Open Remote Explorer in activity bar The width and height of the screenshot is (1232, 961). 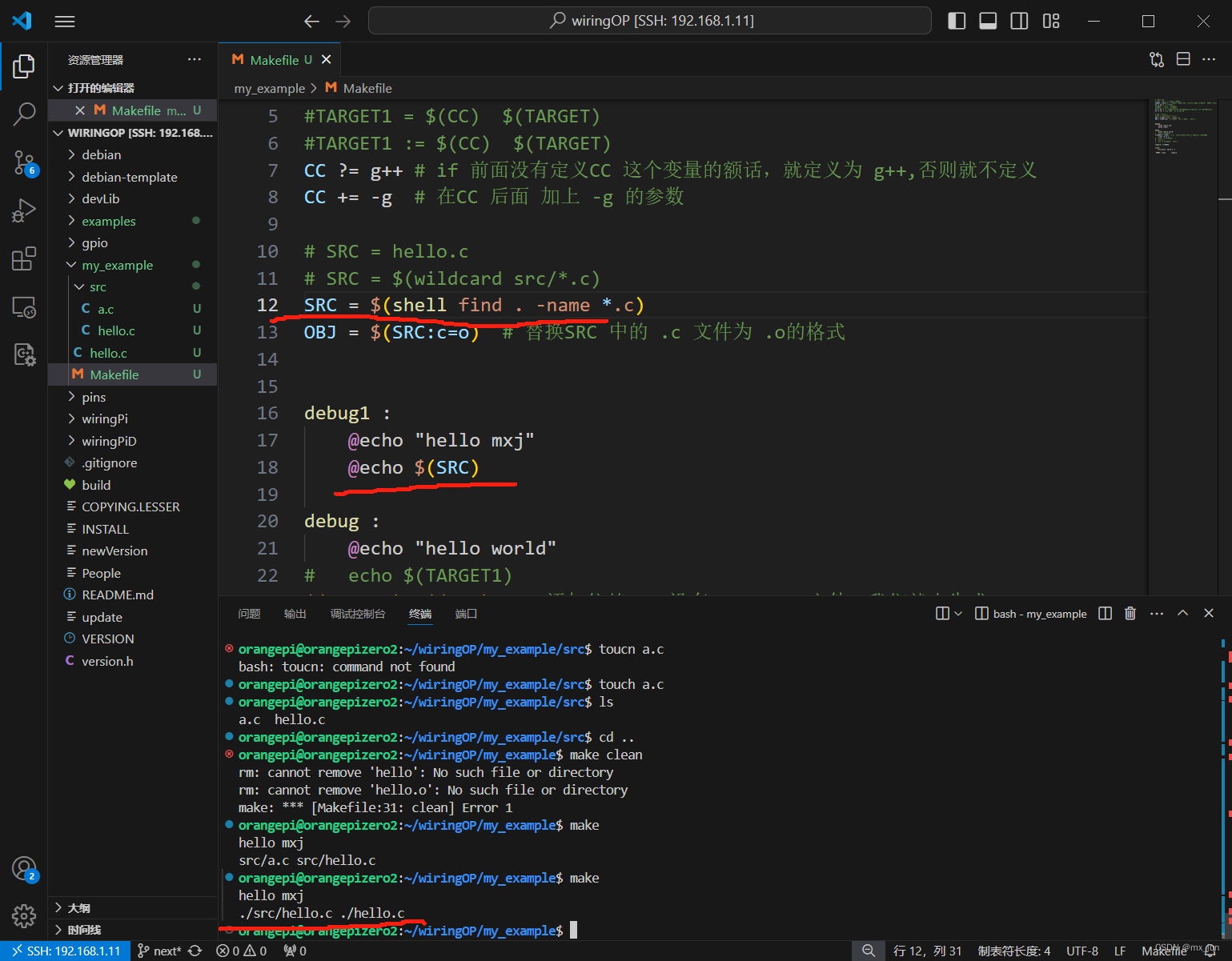pyautogui.click(x=24, y=307)
